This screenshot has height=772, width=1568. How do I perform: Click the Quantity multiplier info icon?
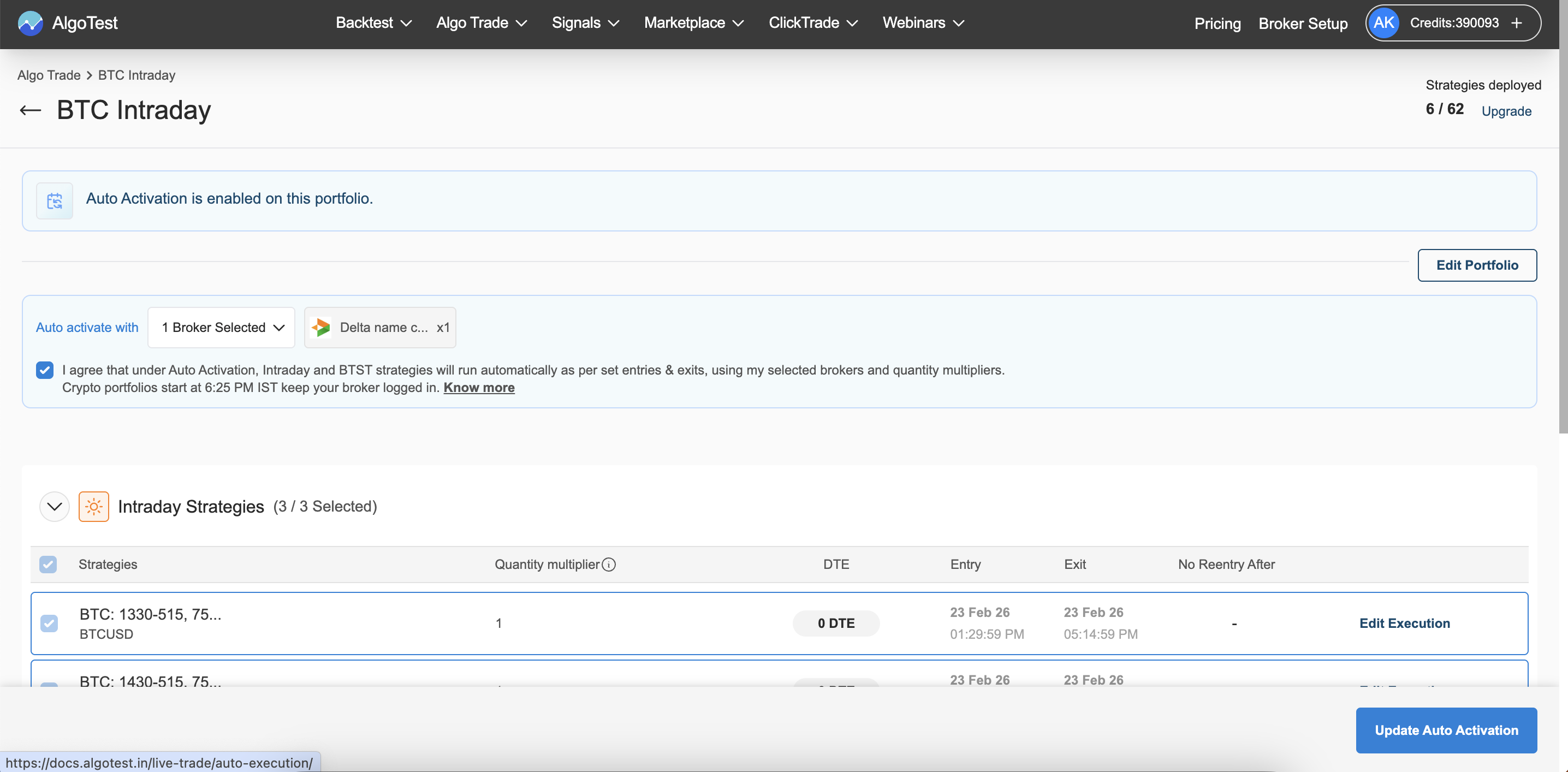tap(609, 565)
